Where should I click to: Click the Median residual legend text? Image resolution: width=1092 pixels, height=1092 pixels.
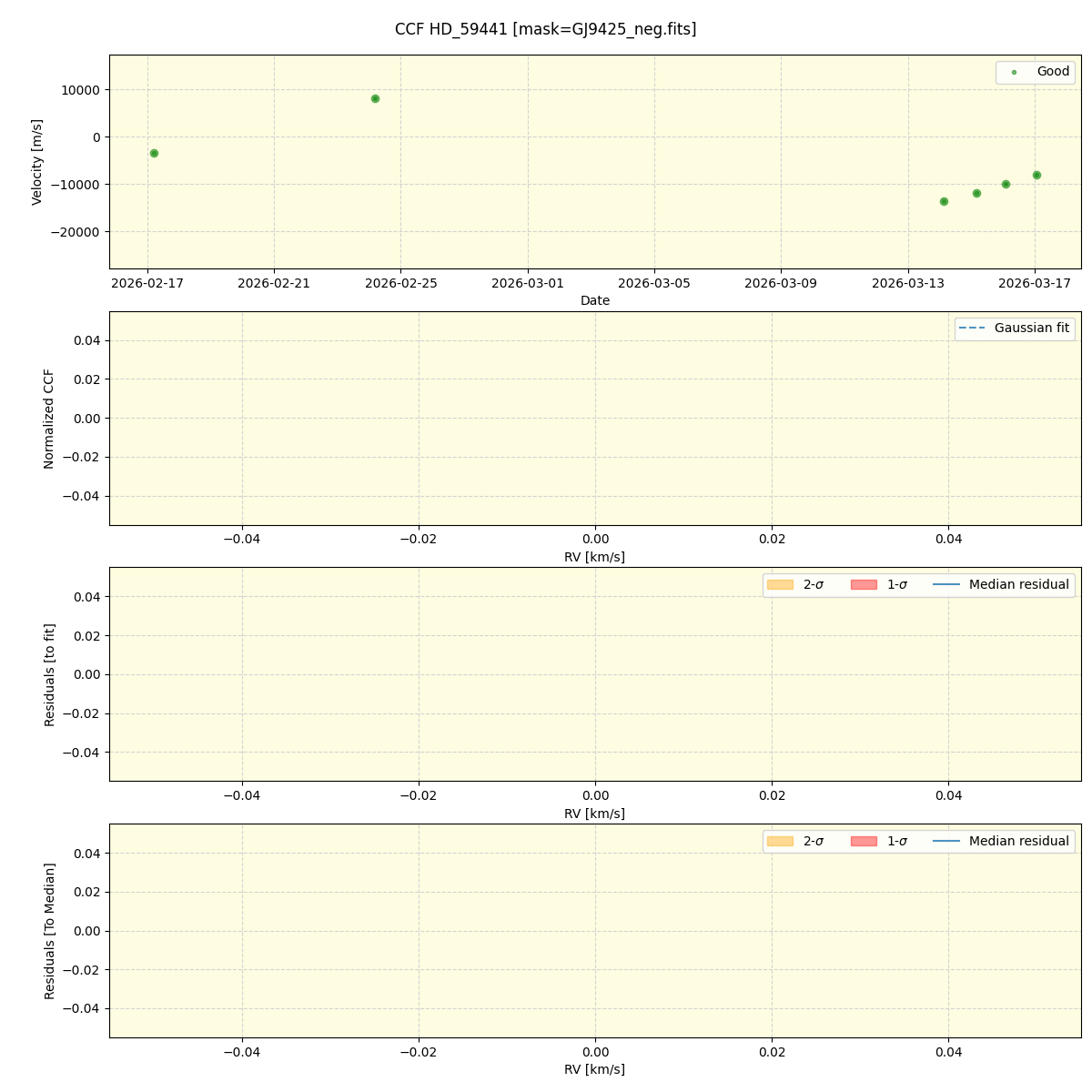click(1019, 584)
